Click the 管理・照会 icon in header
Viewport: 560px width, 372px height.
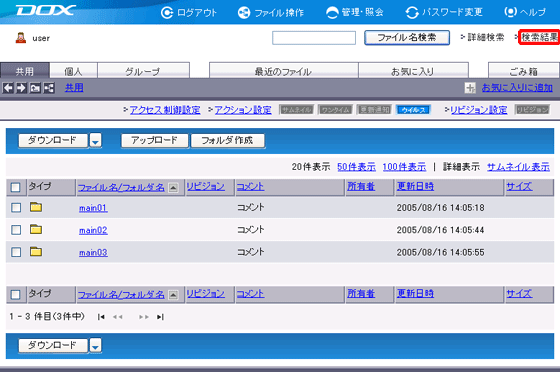click(332, 13)
